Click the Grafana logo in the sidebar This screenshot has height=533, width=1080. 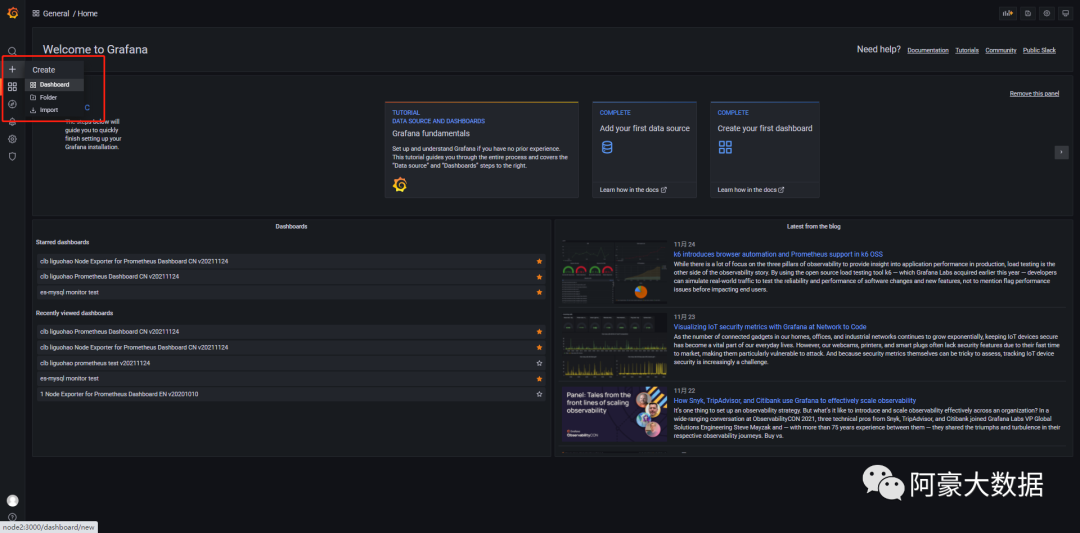coord(12,12)
